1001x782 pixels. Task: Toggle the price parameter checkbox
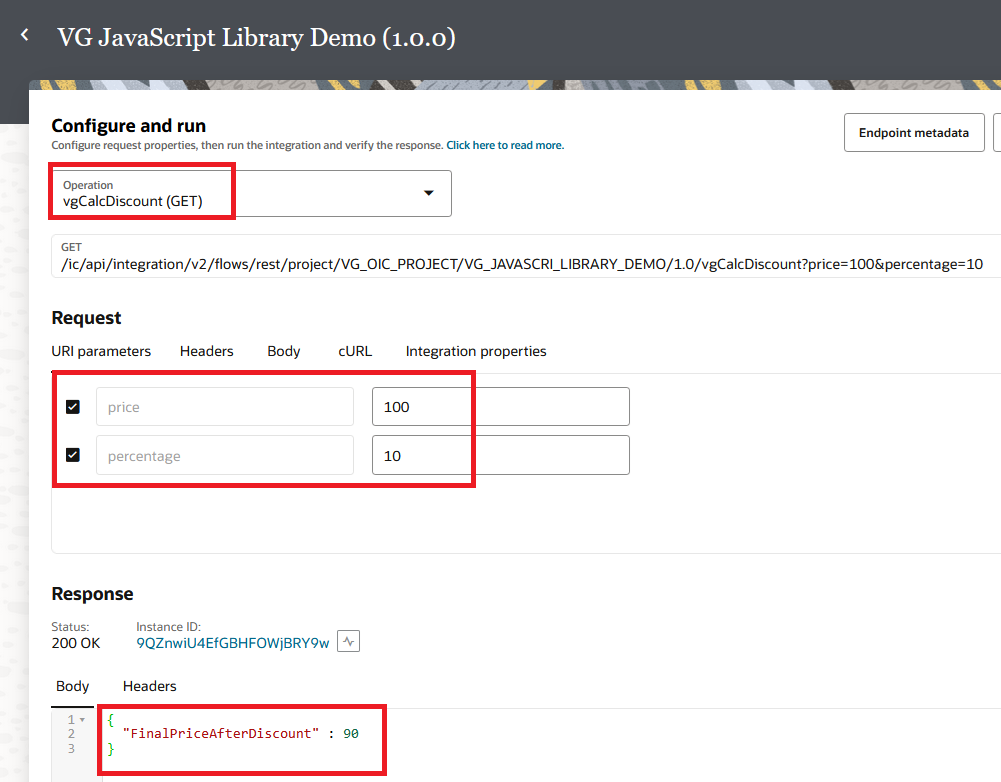73,407
